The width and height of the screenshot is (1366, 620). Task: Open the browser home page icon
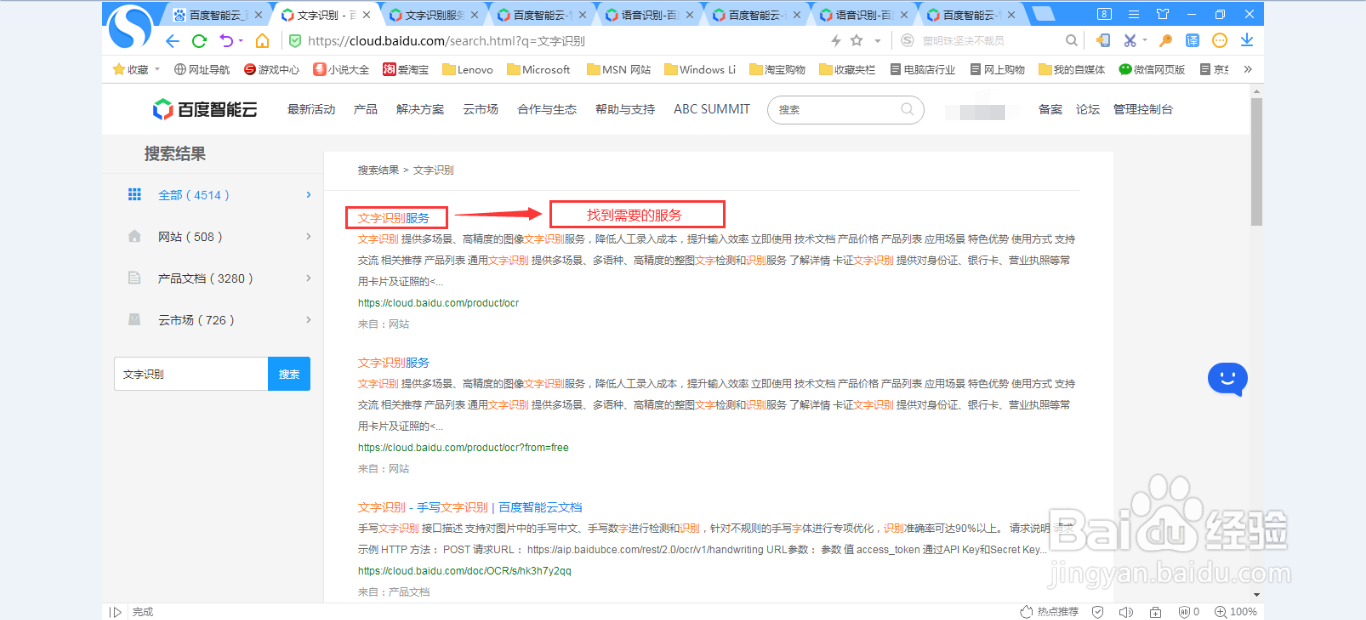(262, 41)
